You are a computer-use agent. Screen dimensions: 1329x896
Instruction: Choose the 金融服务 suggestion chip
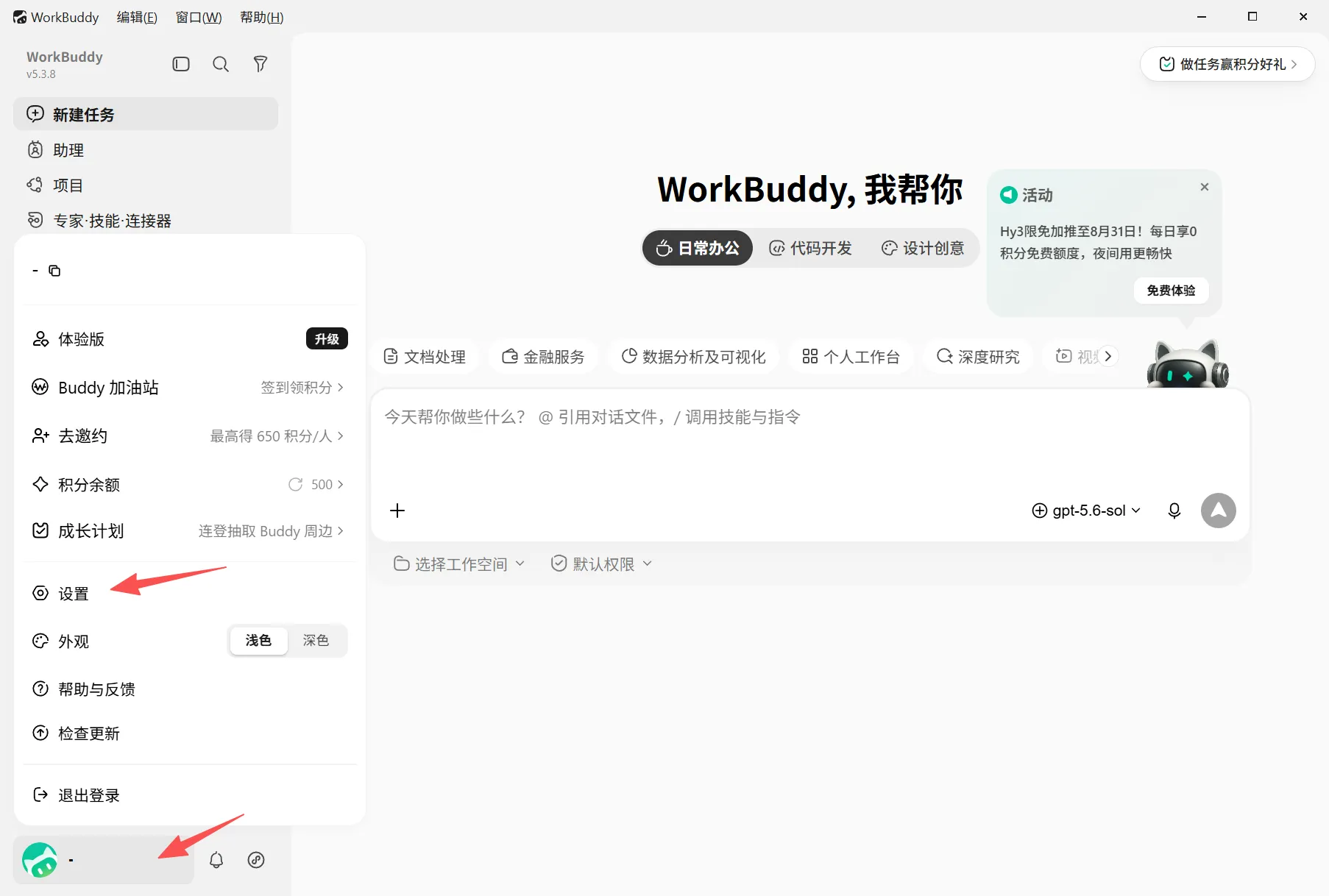tap(544, 357)
